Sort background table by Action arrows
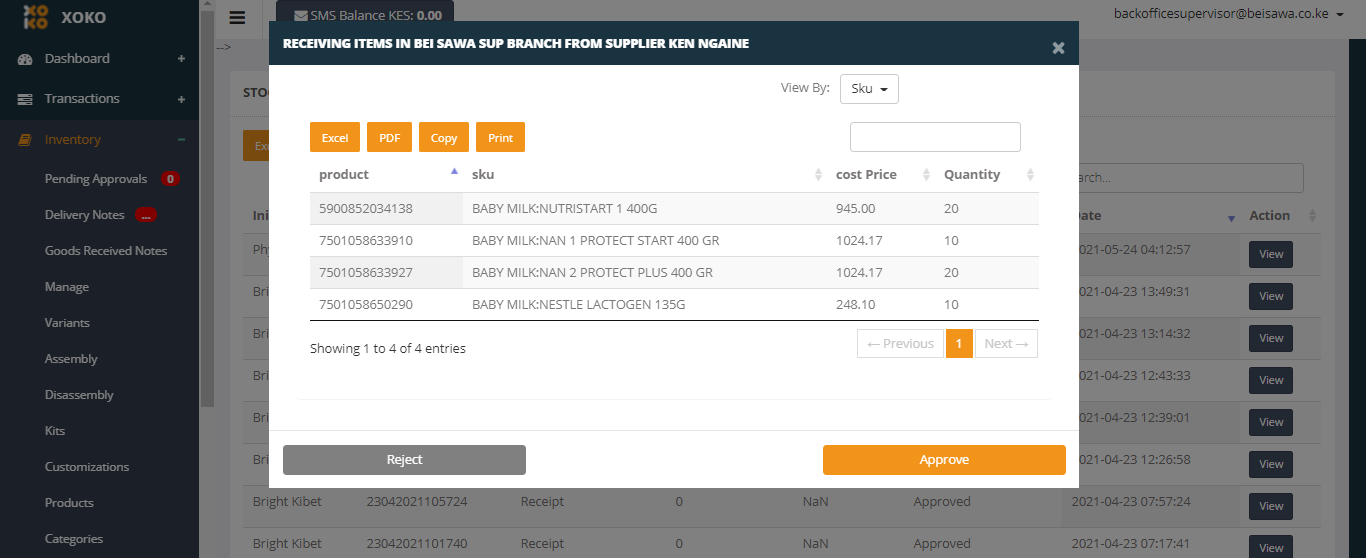The width and height of the screenshot is (1366, 558). pos(1312,216)
